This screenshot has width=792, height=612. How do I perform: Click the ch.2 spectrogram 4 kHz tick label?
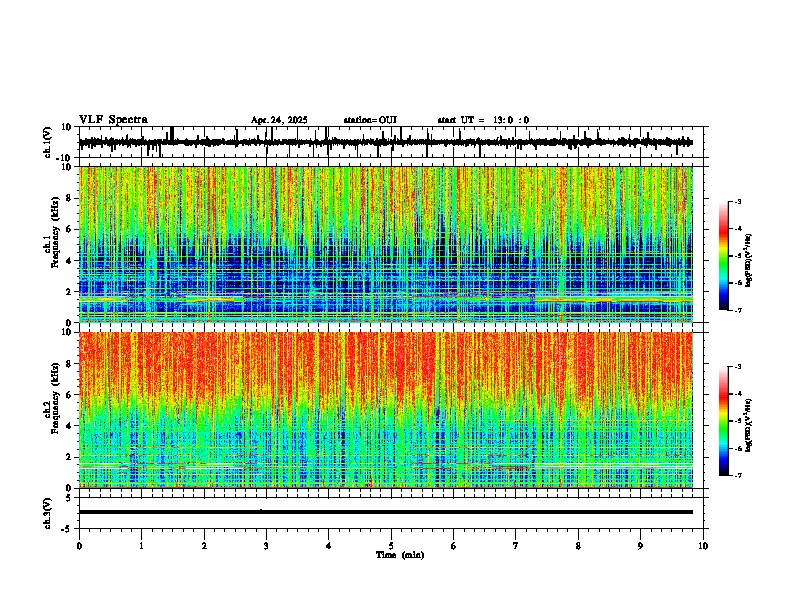pyautogui.click(x=70, y=426)
